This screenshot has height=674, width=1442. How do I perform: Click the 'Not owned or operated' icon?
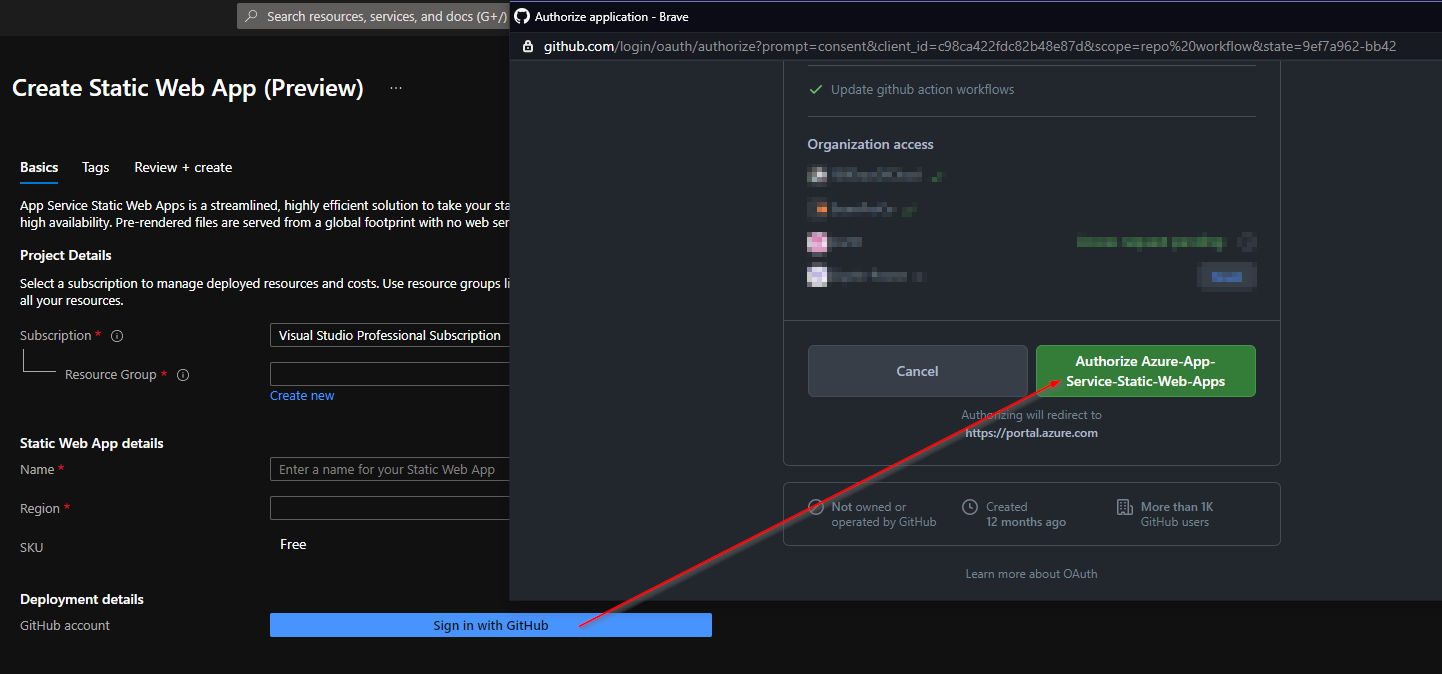point(816,507)
